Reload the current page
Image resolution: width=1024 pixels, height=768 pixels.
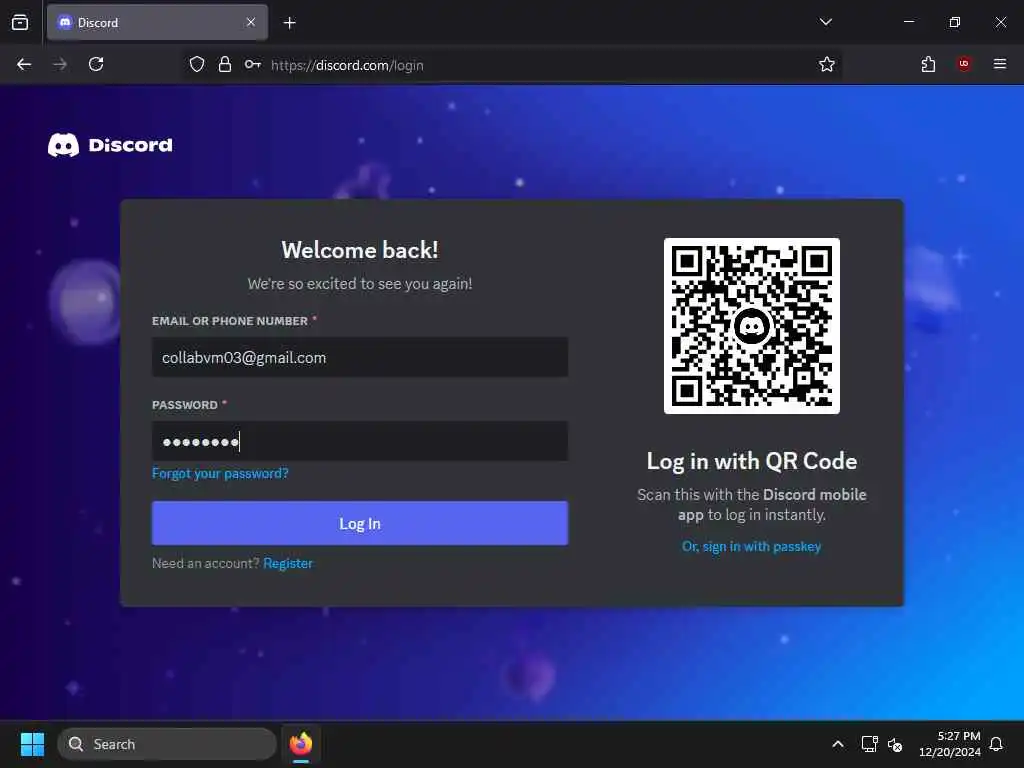pyautogui.click(x=96, y=64)
